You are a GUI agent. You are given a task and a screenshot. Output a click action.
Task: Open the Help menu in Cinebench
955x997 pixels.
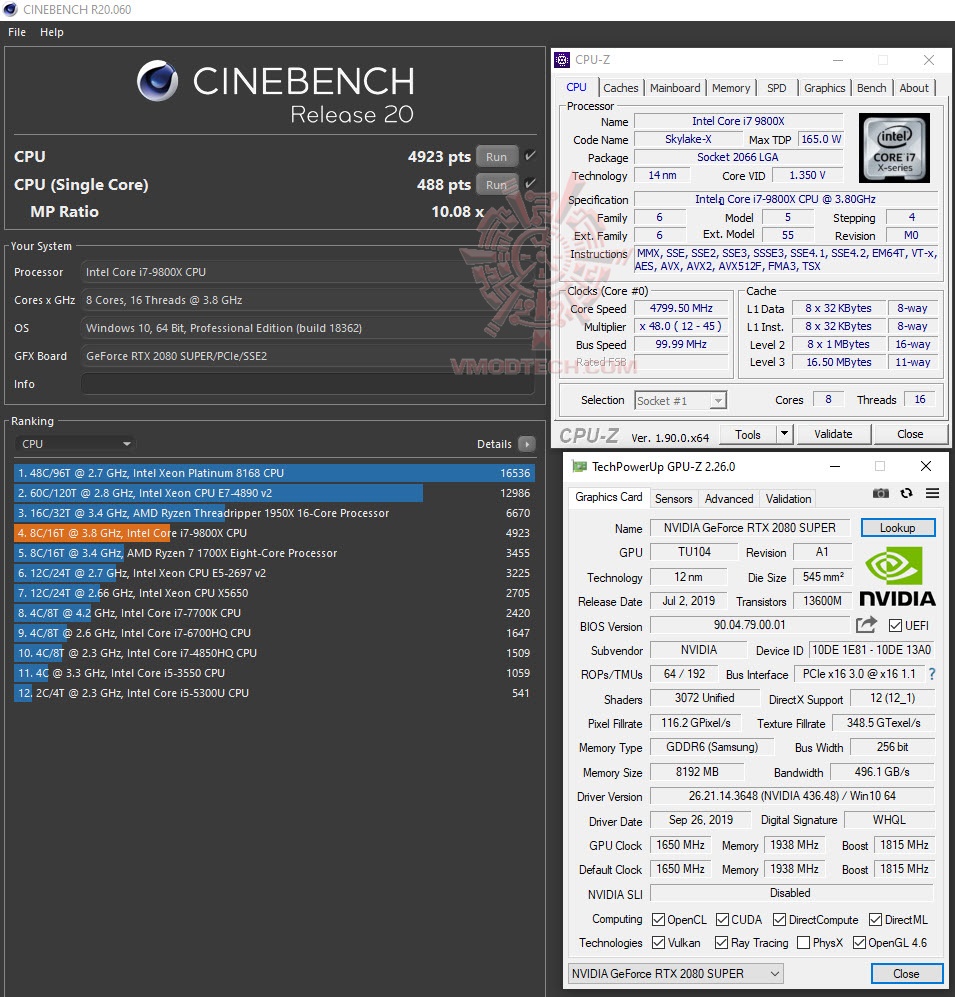click(52, 32)
